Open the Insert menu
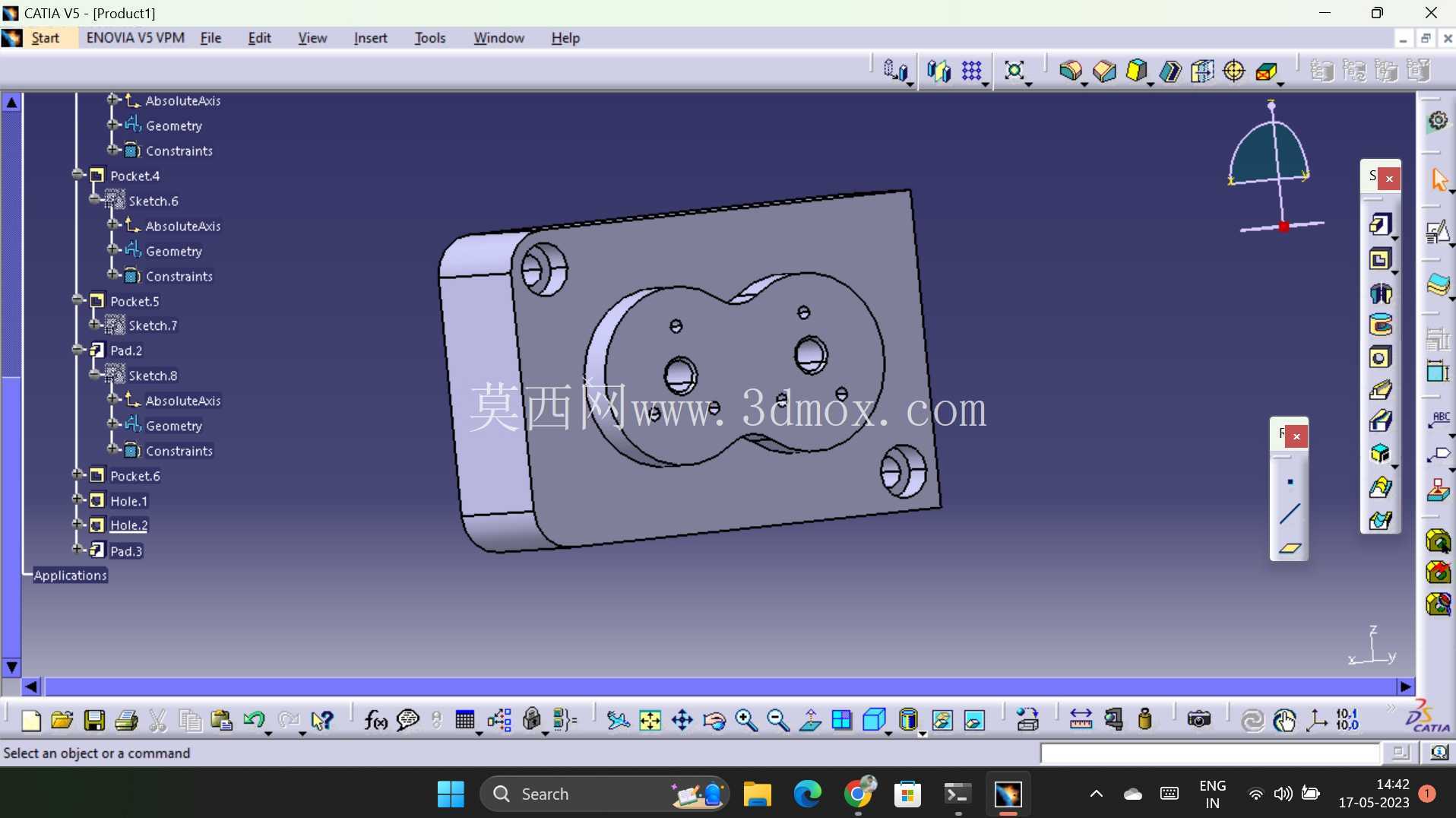 [370, 38]
